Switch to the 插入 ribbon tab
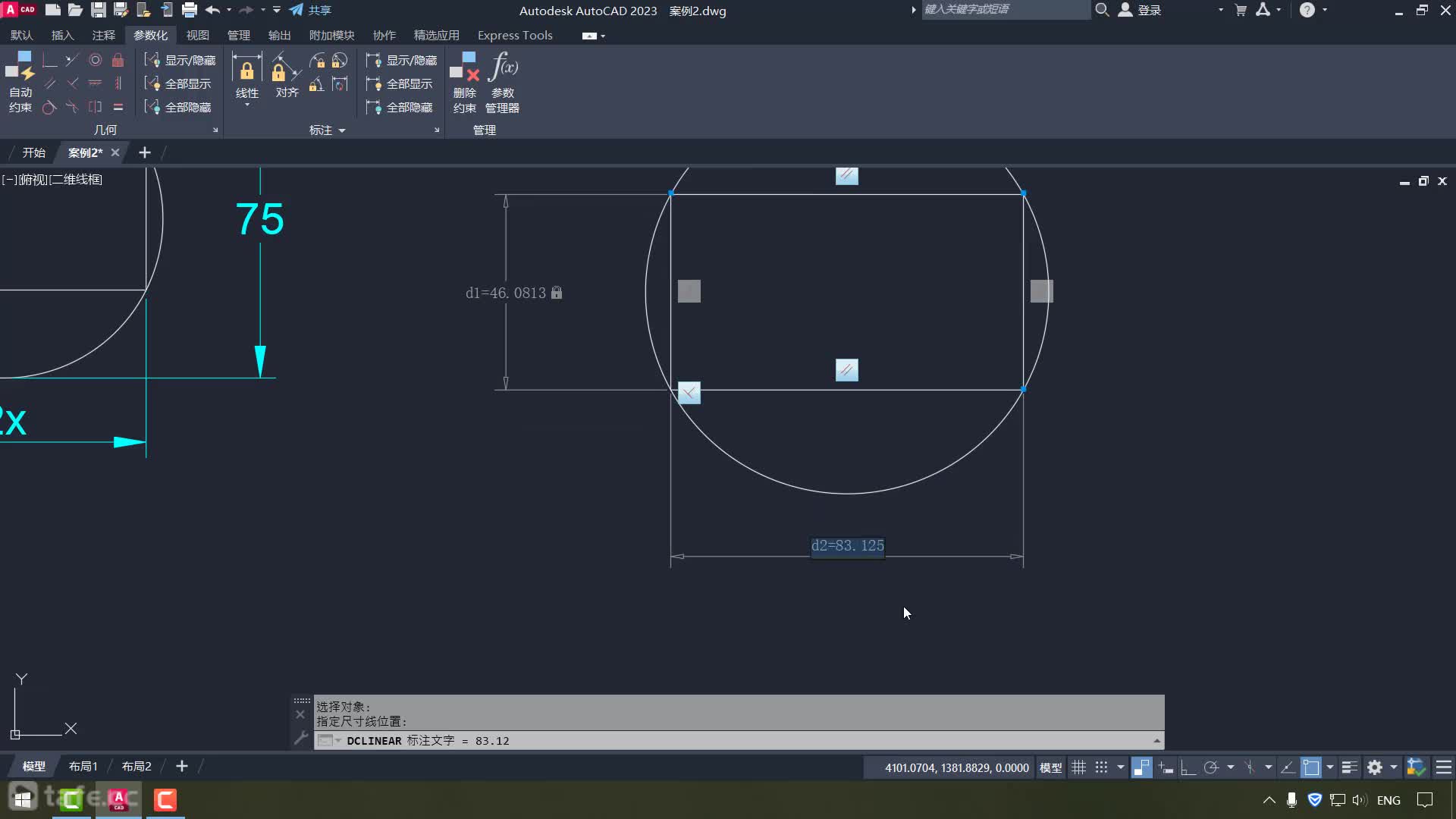This screenshot has width=1456, height=819. coord(62,35)
